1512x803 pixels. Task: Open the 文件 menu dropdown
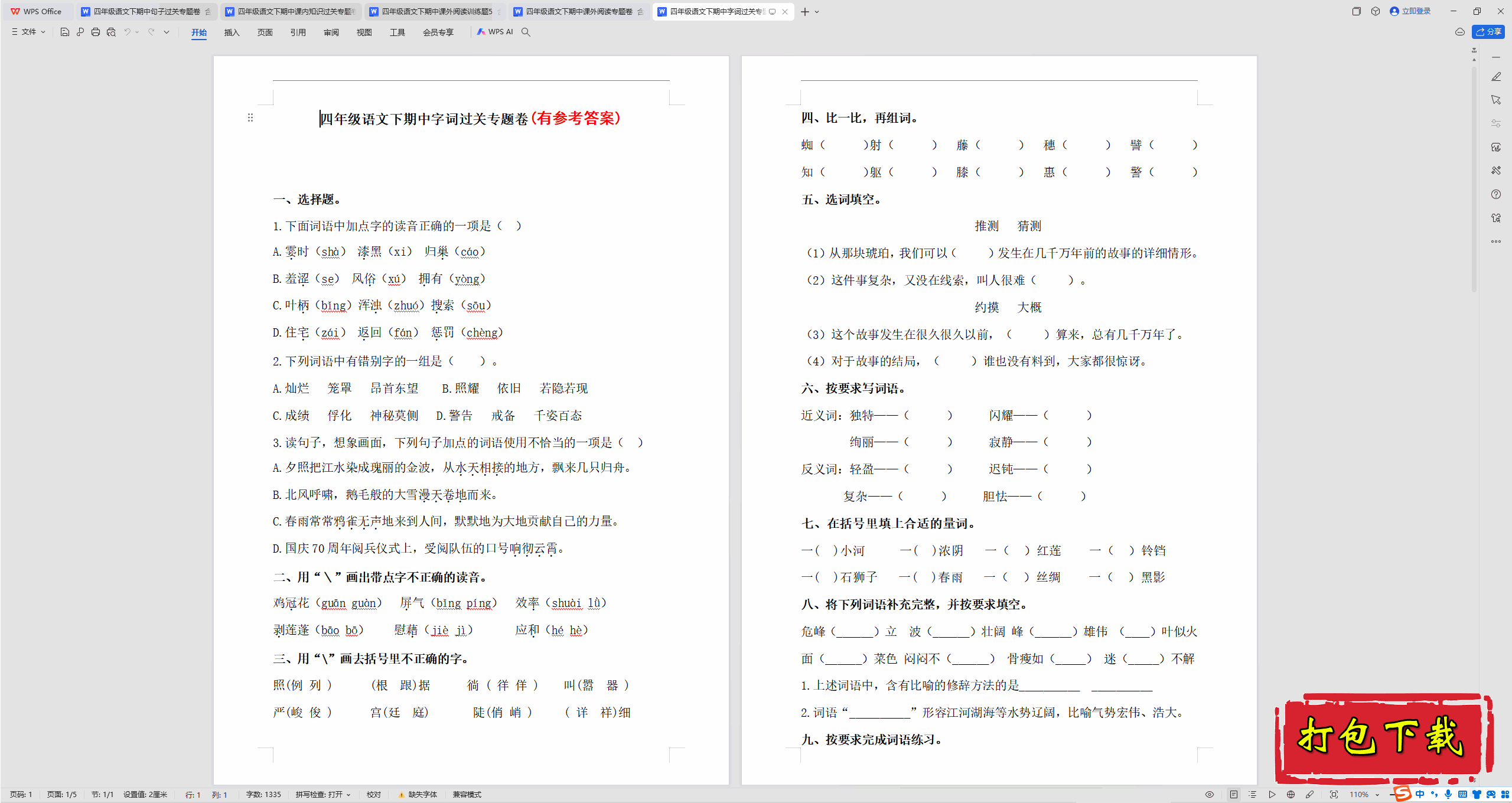[x=28, y=32]
